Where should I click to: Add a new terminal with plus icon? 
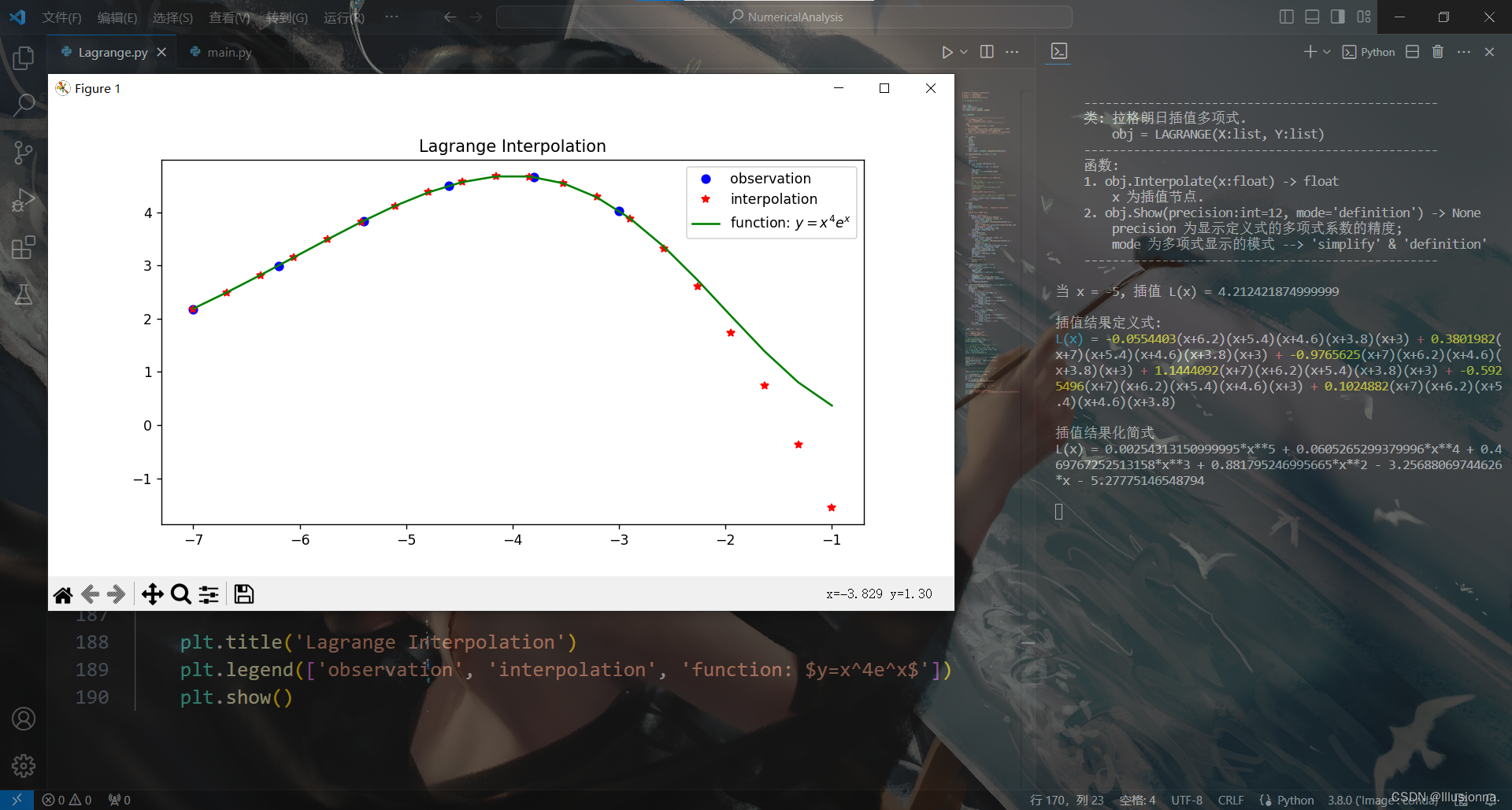(x=1310, y=52)
